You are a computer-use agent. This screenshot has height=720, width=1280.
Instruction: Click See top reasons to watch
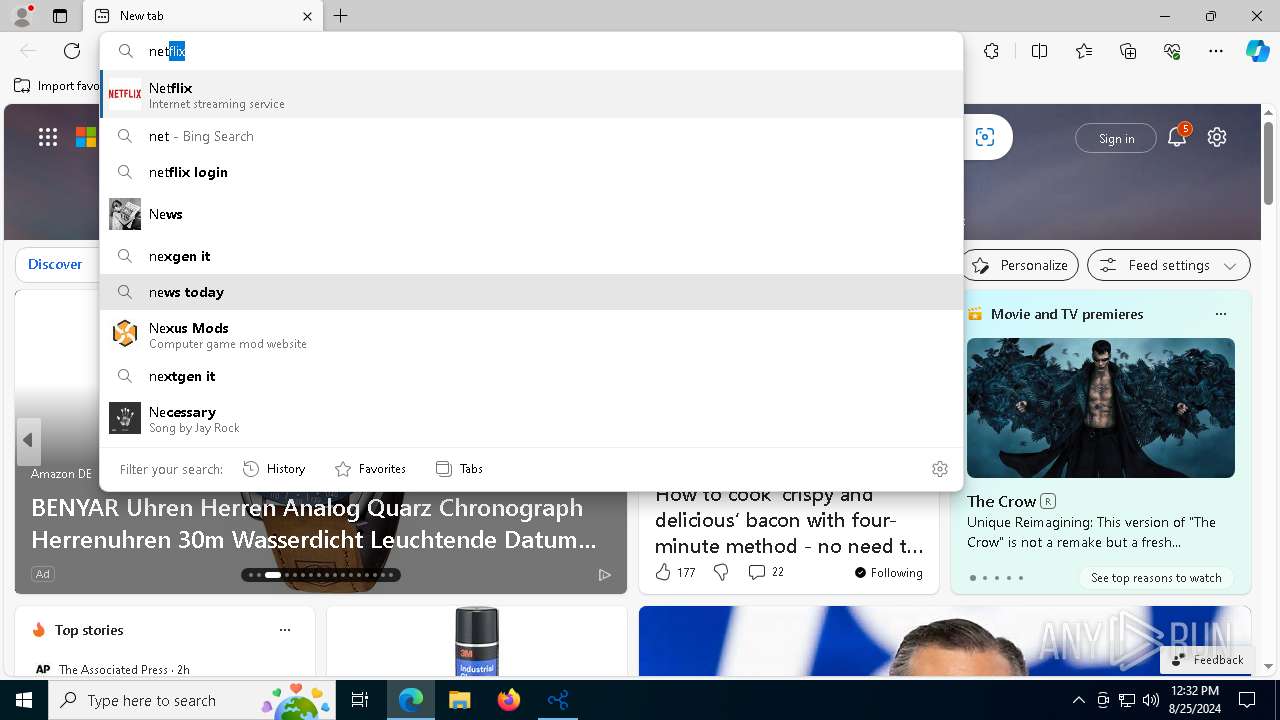(x=1156, y=578)
